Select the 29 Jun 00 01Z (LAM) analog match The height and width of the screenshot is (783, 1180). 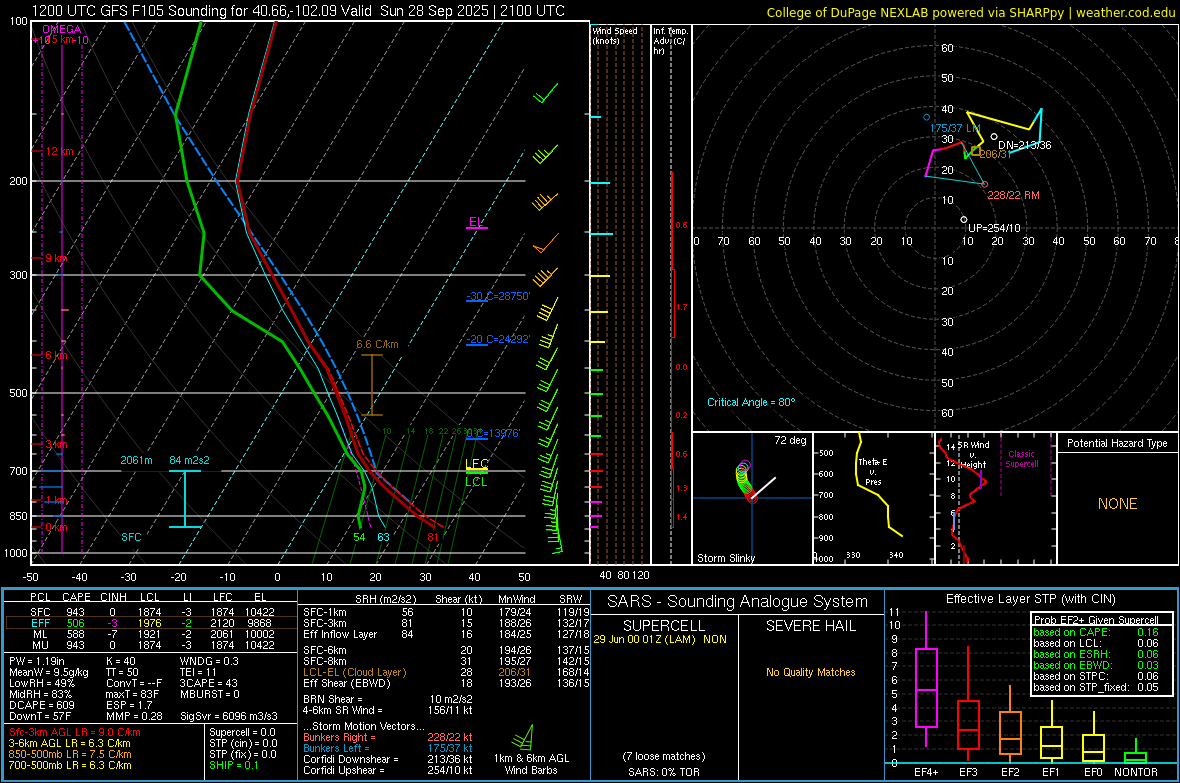click(x=660, y=639)
